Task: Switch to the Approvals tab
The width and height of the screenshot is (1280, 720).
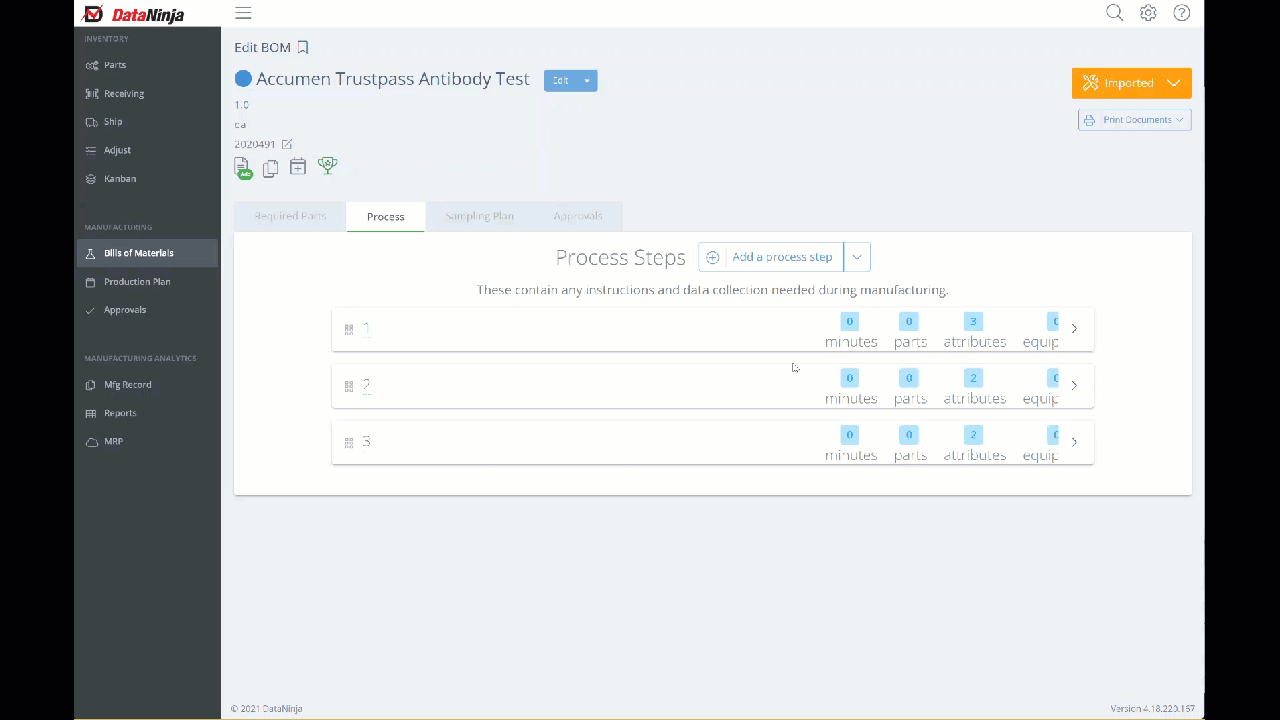Action: pos(578,216)
